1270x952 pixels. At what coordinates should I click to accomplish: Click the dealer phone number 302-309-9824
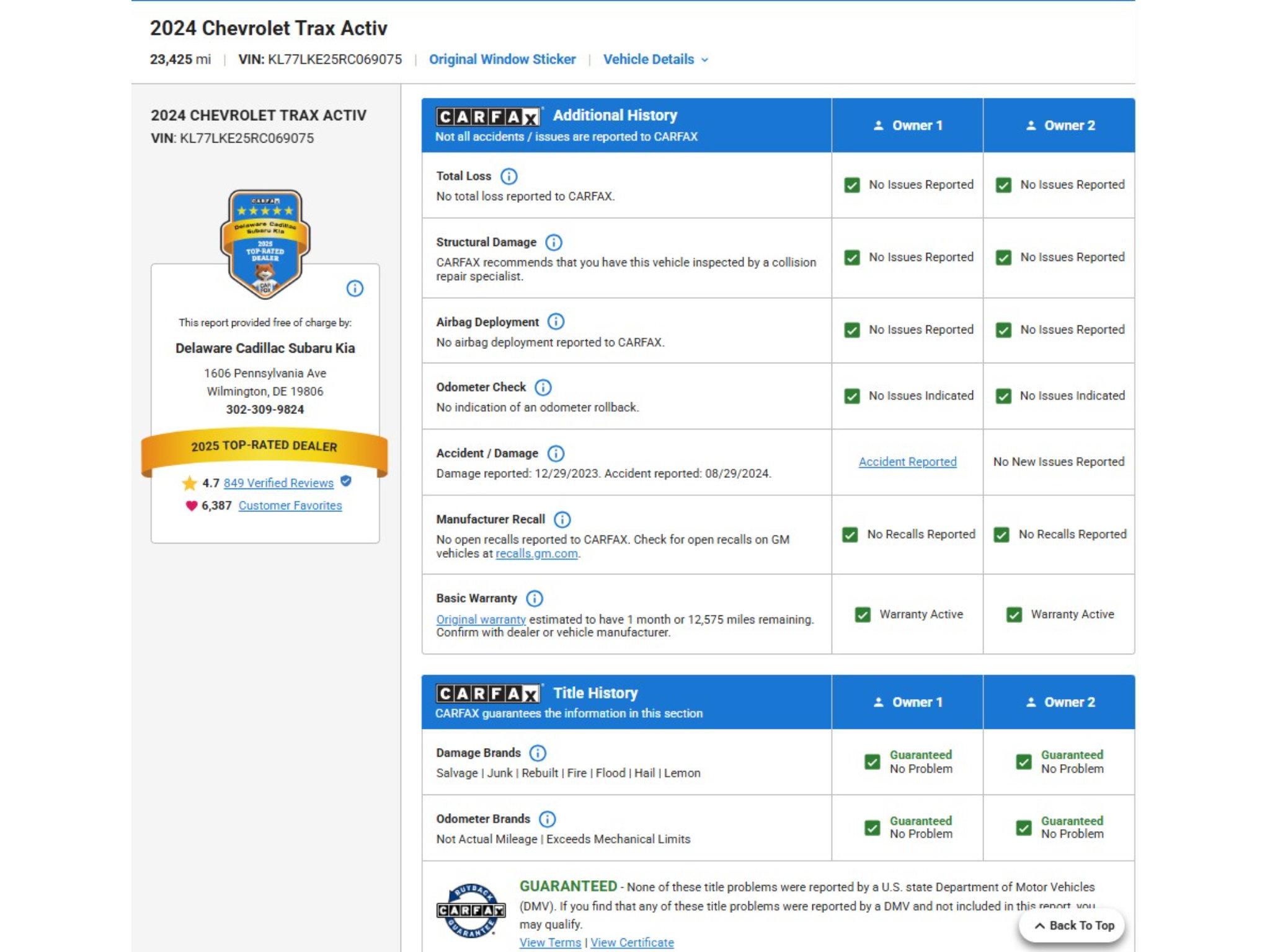(x=265, y=410)
